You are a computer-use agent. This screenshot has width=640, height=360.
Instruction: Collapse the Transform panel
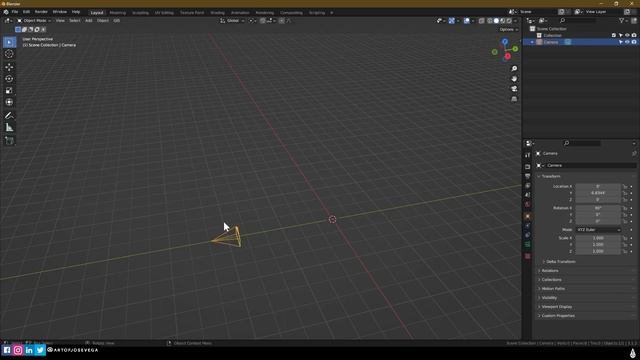tap(551, 176)
